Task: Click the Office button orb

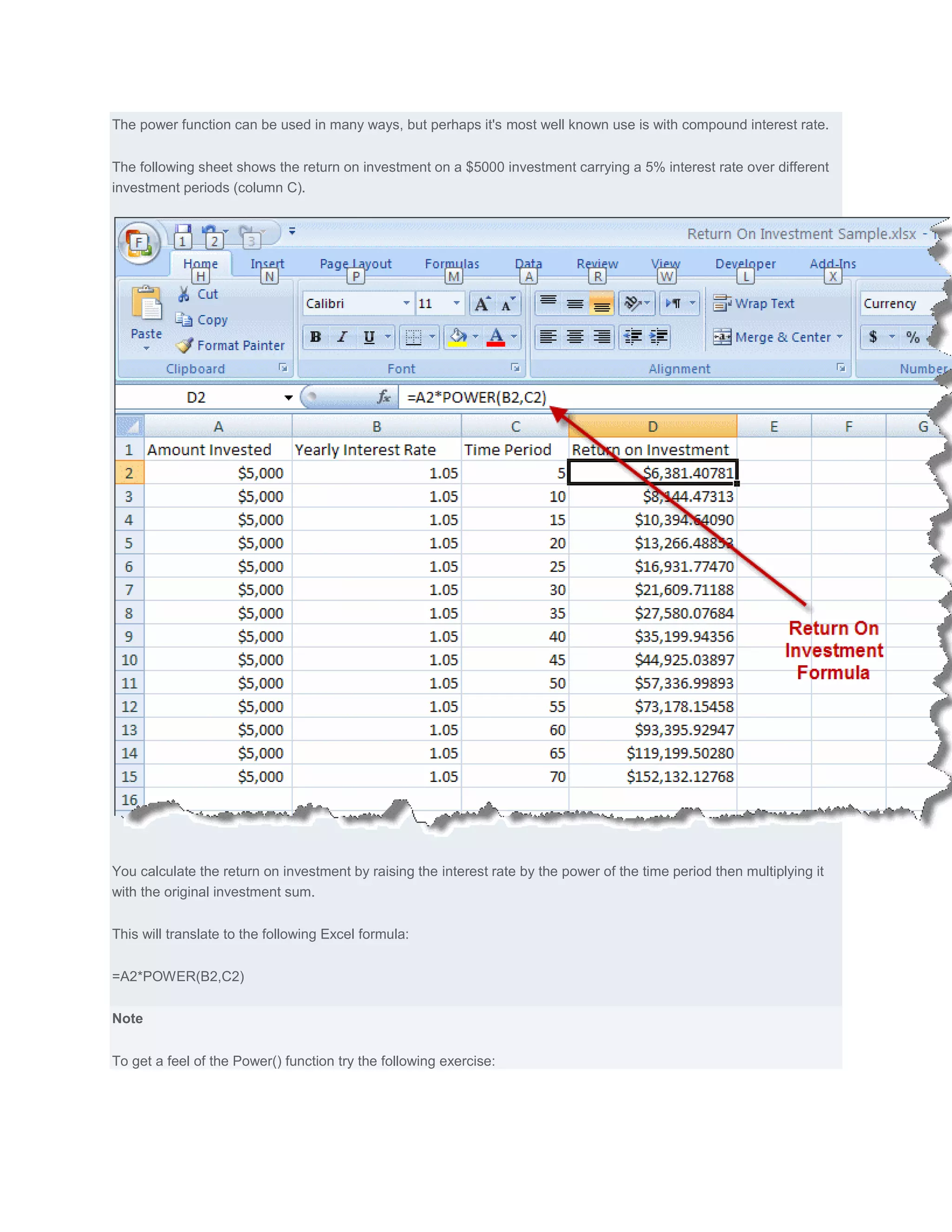Action: pyautogui.click(x=139, y=244)
